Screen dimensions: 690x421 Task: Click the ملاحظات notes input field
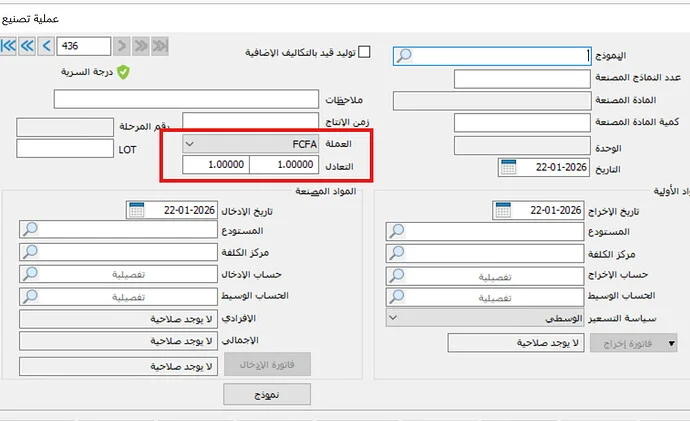pos(185,100)
